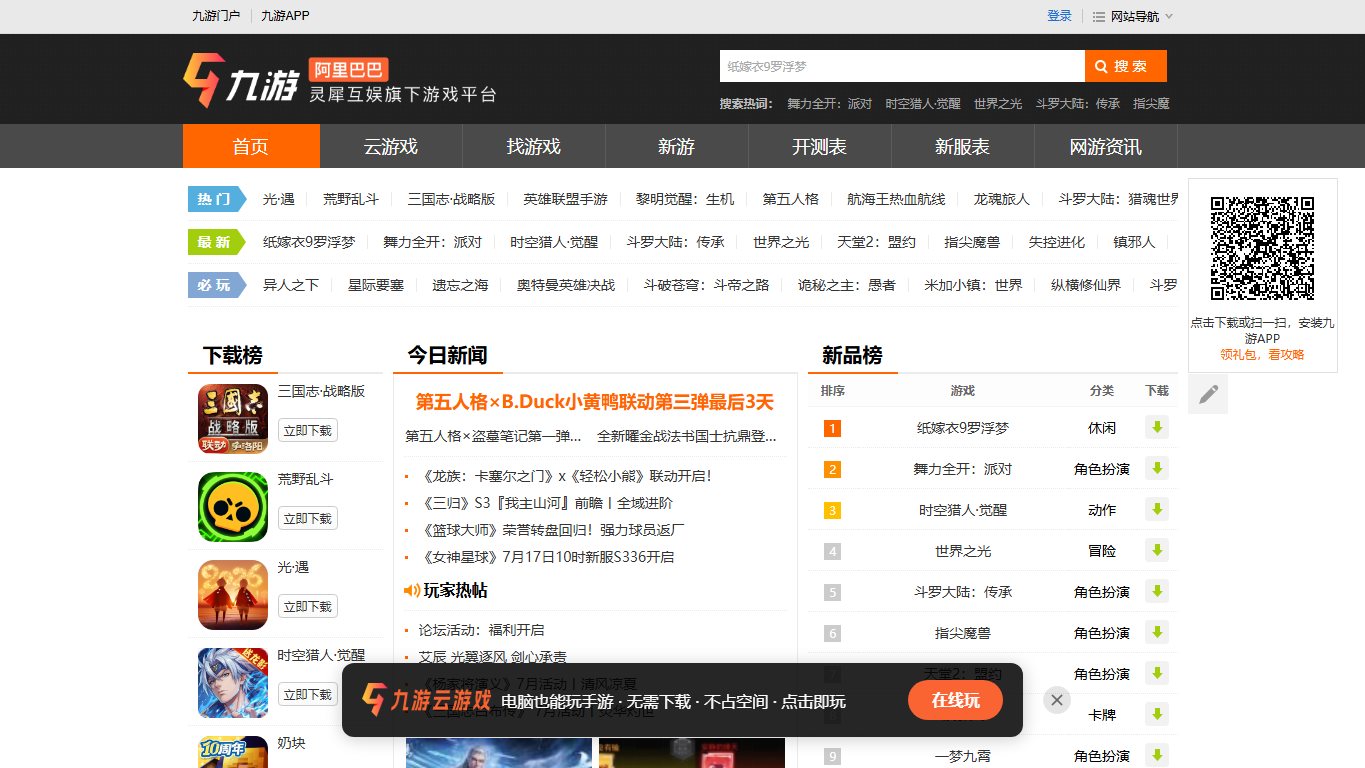The height and width of the screenshot is (768, 1365).
Task: Click the 领礼包，看攻略 orange link
Action: coord(1262,355)
